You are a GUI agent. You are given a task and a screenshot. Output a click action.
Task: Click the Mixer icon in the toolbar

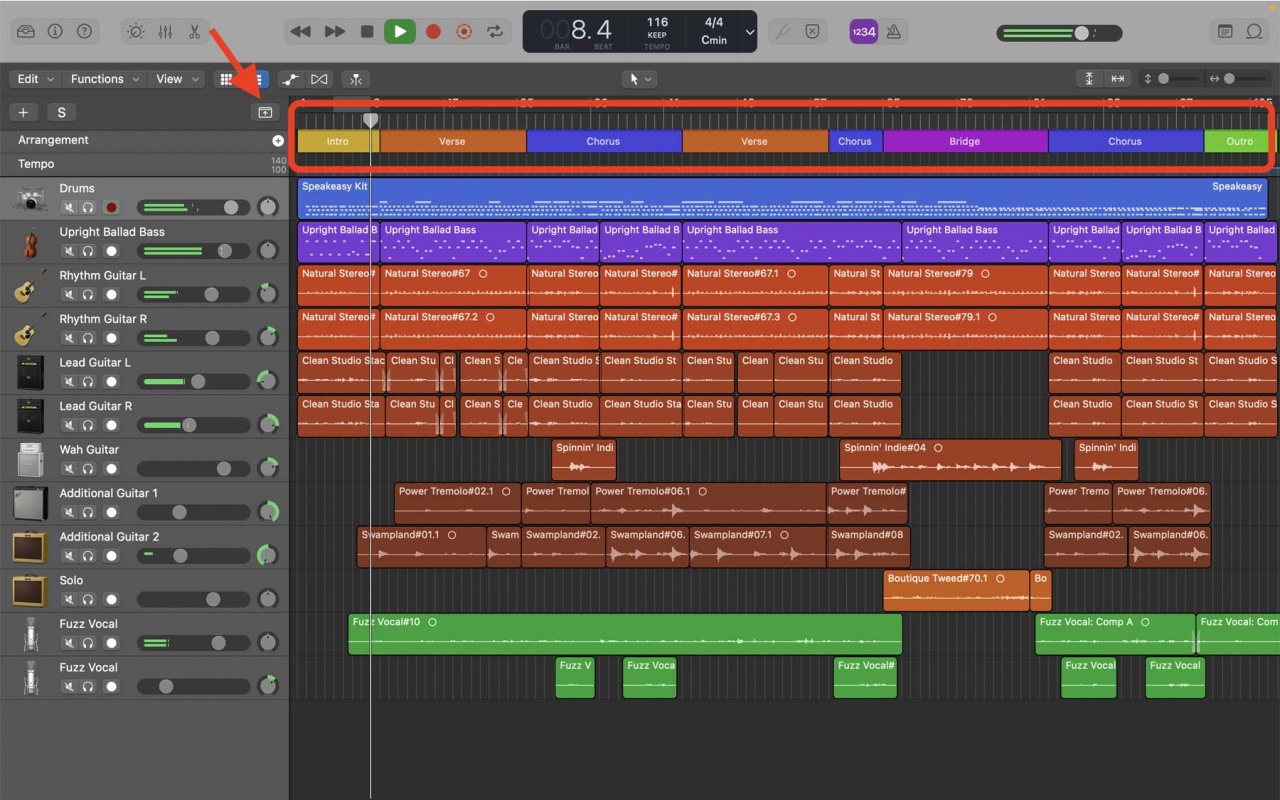pos(165,31)
